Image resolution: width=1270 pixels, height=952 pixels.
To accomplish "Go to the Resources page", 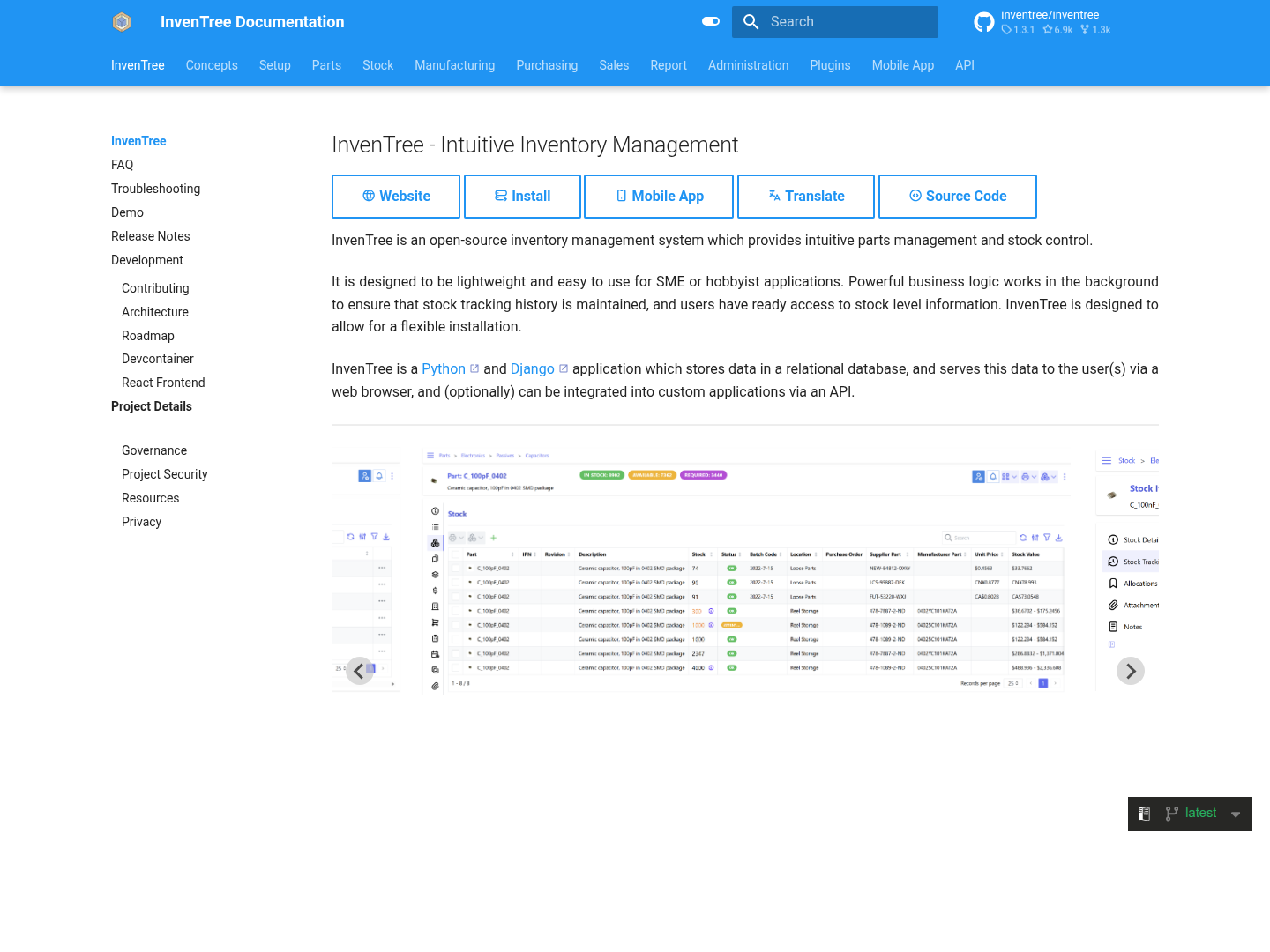I will tap(151, 498).
